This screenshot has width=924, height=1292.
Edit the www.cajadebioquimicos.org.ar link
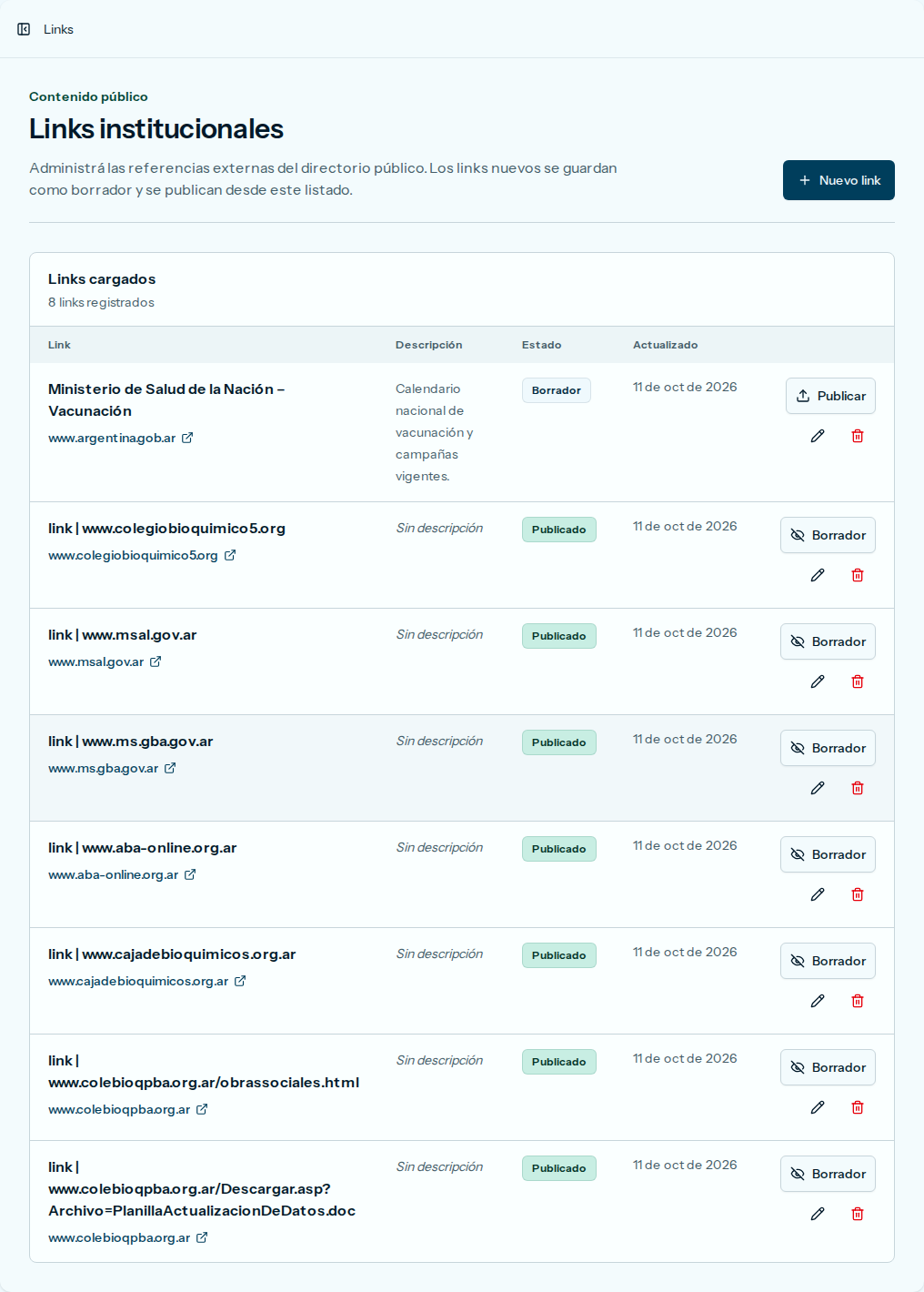tap(818, 1001)
